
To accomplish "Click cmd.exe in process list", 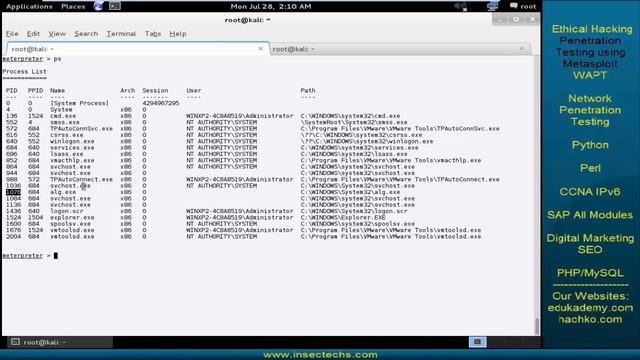I will [x=63, y=116].
